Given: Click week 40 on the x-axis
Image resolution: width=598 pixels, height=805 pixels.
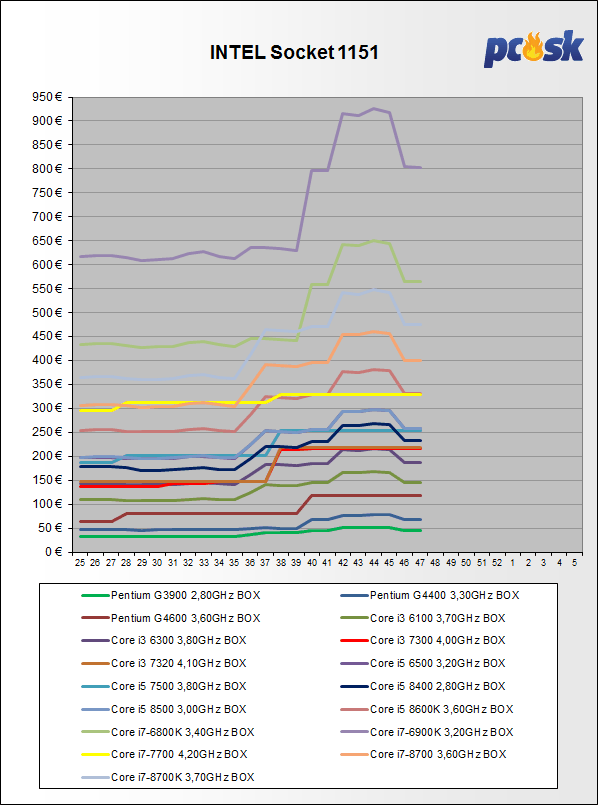Looking at the screenshot, I should 313,563.
